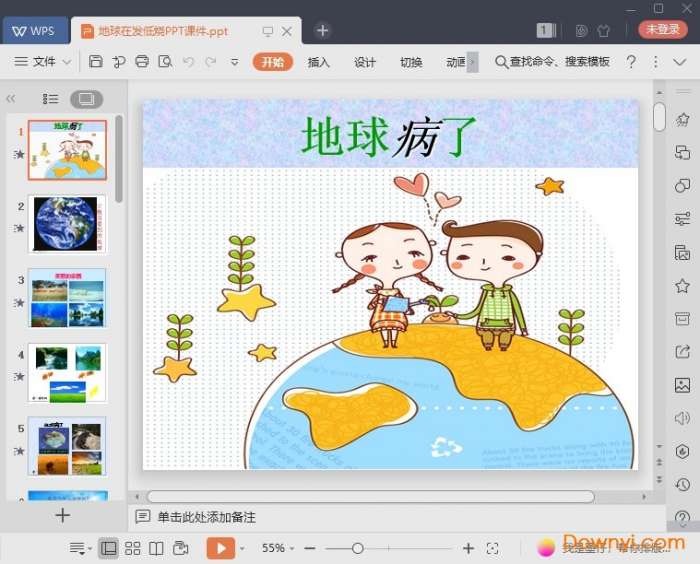Switch the slide panel to thumbnail view

point(87,99)
